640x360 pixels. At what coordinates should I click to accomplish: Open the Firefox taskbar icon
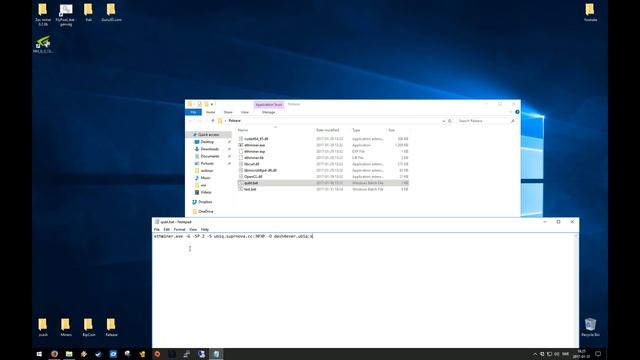tap(54, 354)
